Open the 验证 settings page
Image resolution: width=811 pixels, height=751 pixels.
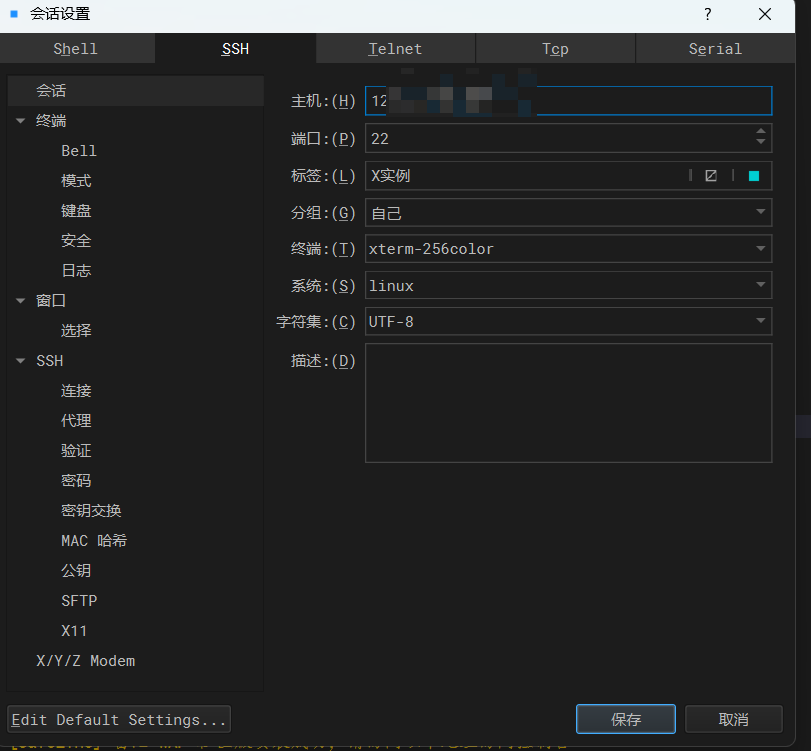(x=76, y=450)
